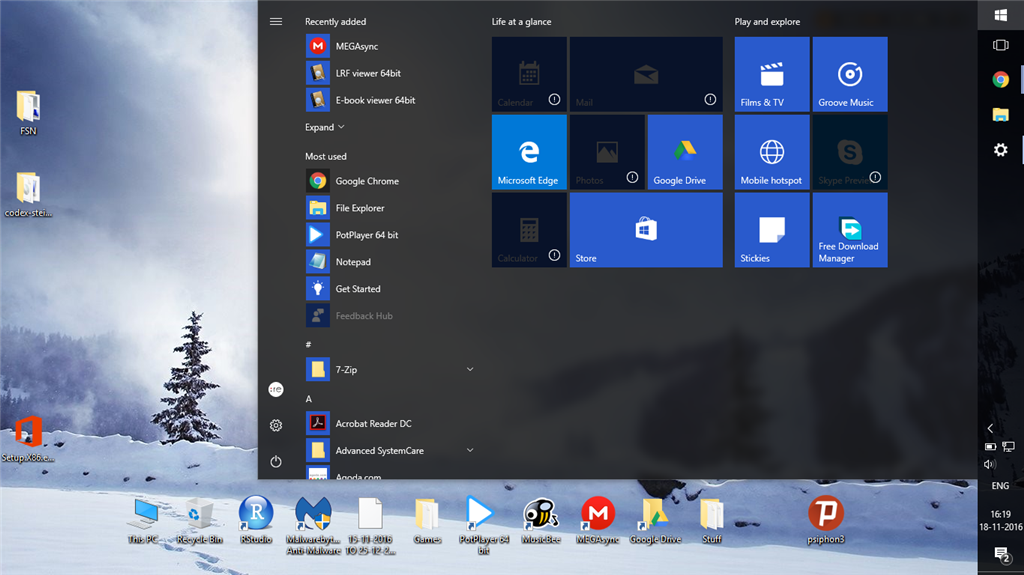Expand Advanced SystemCare folder chevron
Image resolution: width=1024 pixels, height=575 pixels.
pyautogui.click(x=470, y=450)
